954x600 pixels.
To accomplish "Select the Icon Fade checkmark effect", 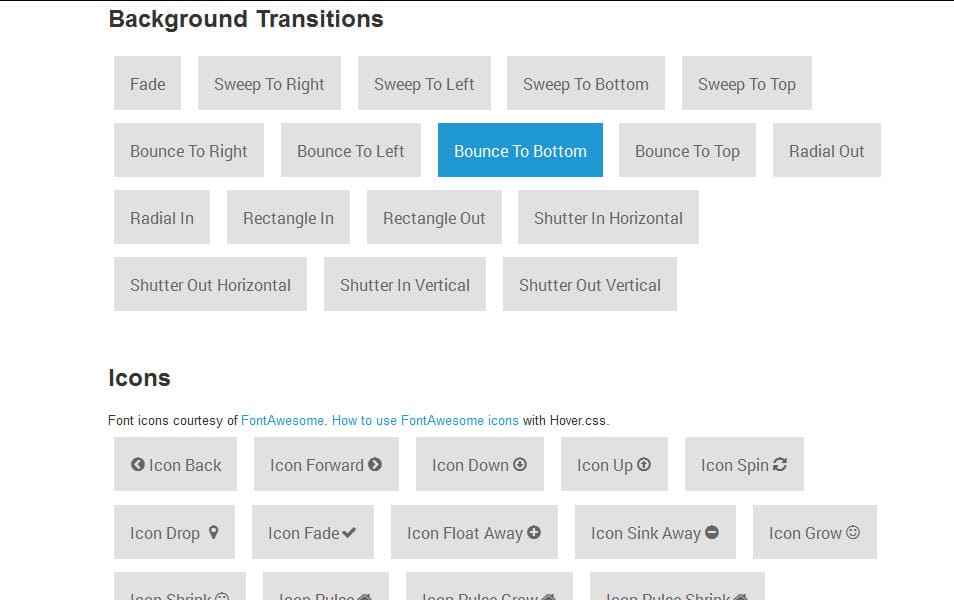I will click(312, 532).
